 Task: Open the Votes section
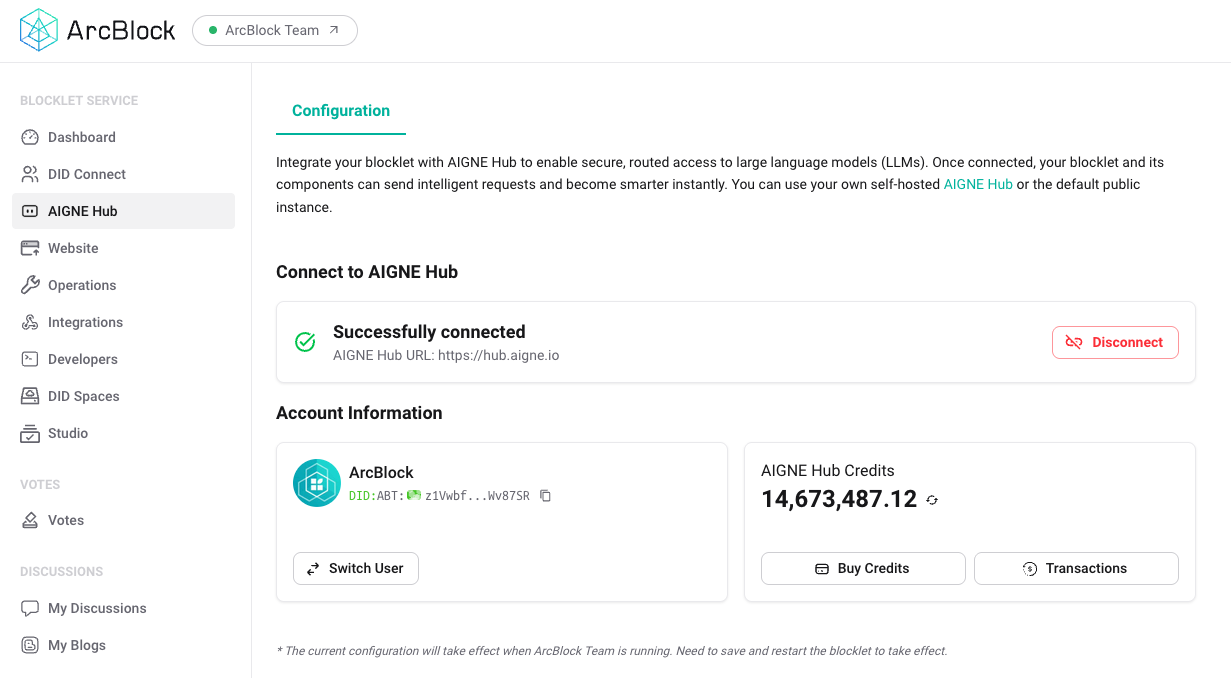click(66, 520)
